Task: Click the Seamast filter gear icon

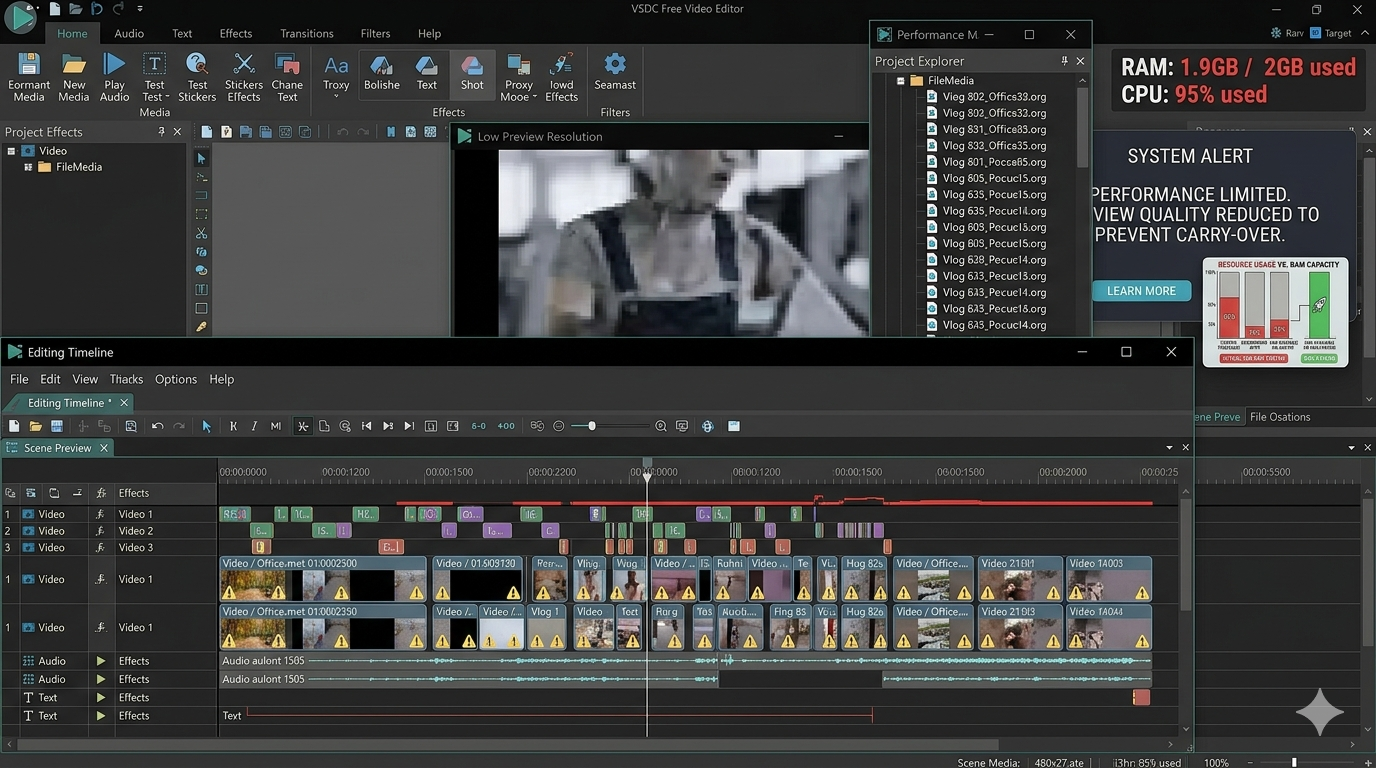Action: tap(615, 65)
